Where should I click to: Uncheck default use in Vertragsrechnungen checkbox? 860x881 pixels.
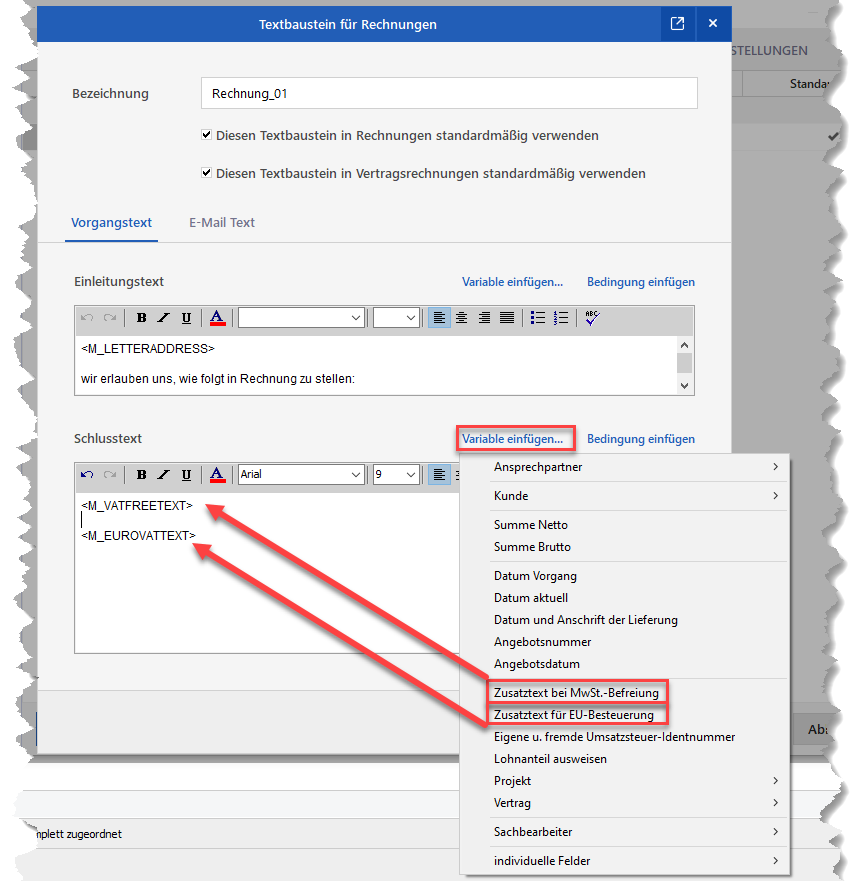(206, 173)
